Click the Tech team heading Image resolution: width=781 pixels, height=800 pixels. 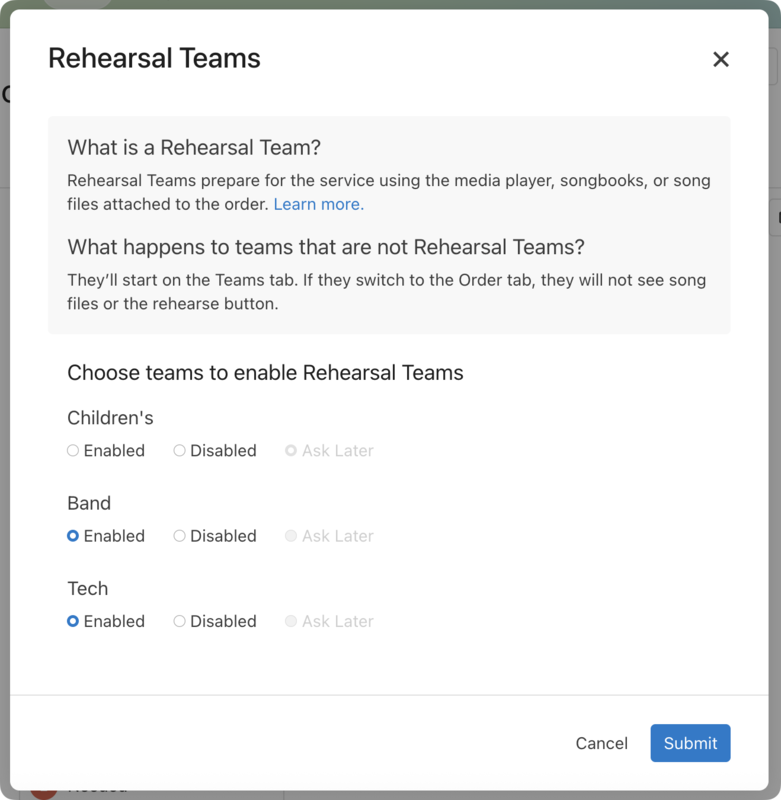[87, 588]
